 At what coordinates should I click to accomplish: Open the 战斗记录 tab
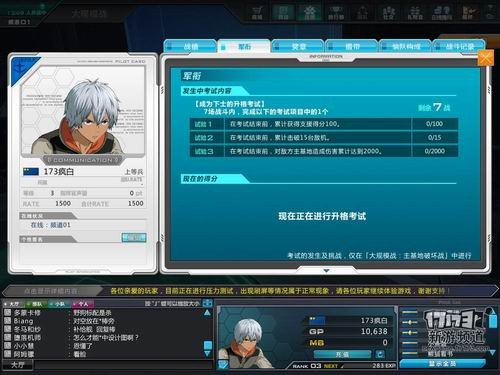click(459, 47)
